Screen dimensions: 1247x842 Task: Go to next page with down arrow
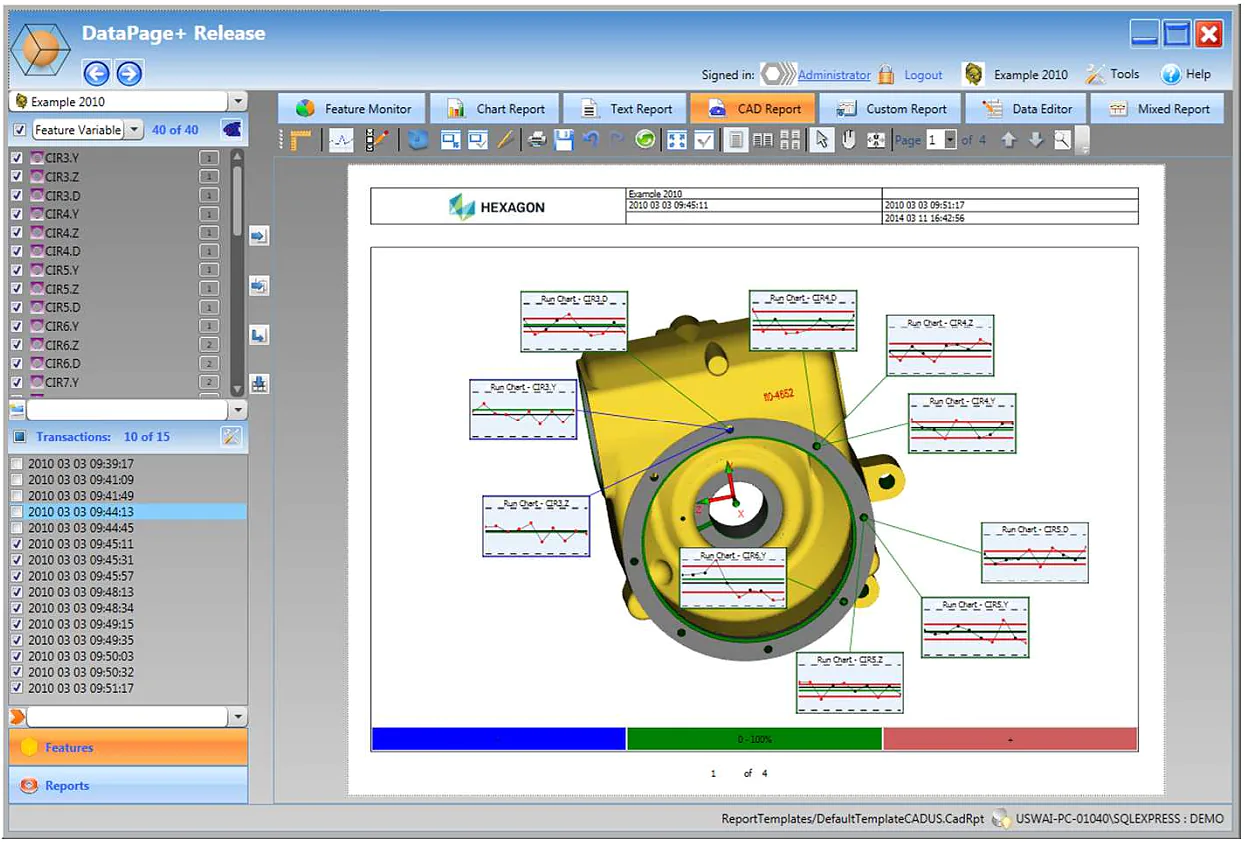click(x=1036, y=141)
